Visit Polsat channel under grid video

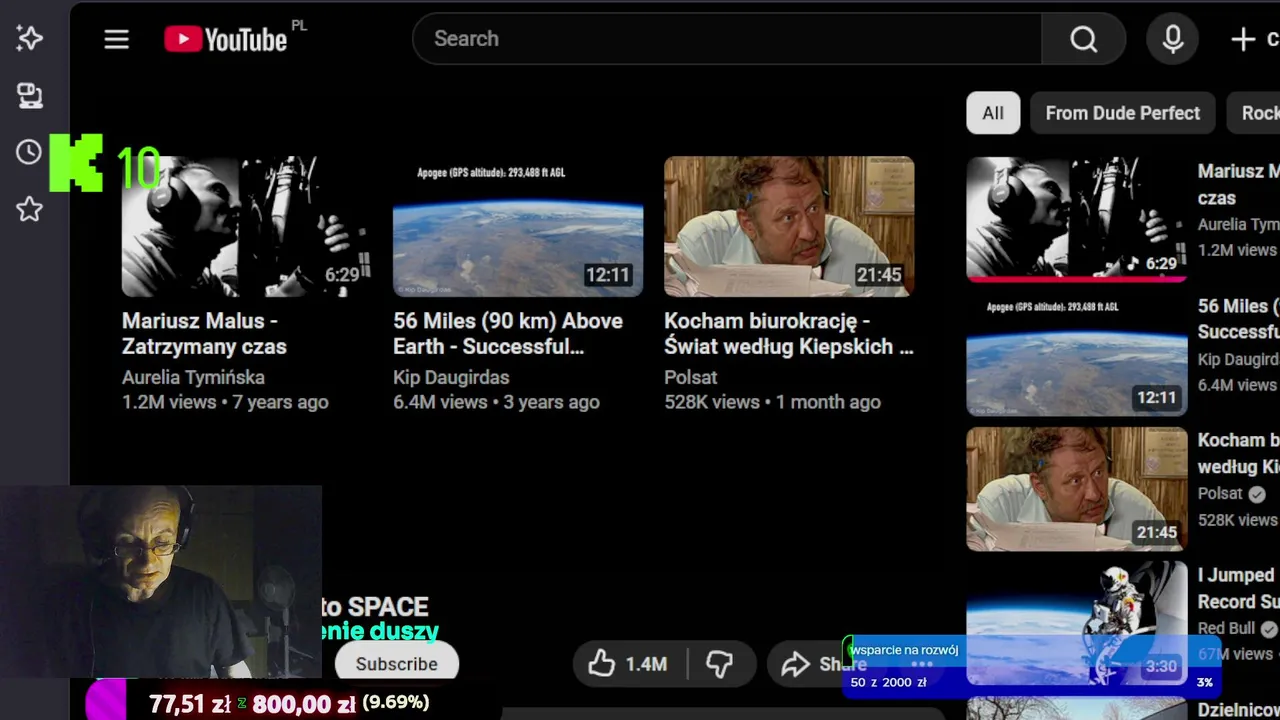[691, 377]
